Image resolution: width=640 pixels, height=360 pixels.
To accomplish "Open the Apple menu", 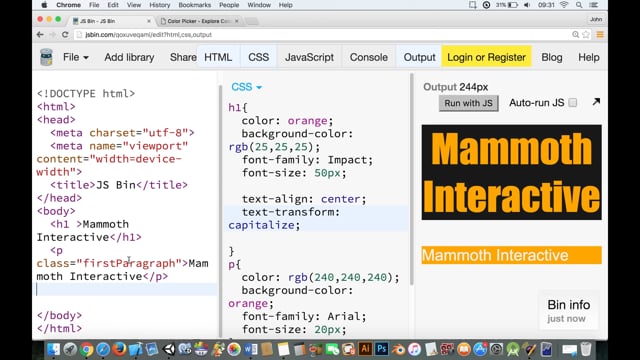I will click(x=44, y=5).
